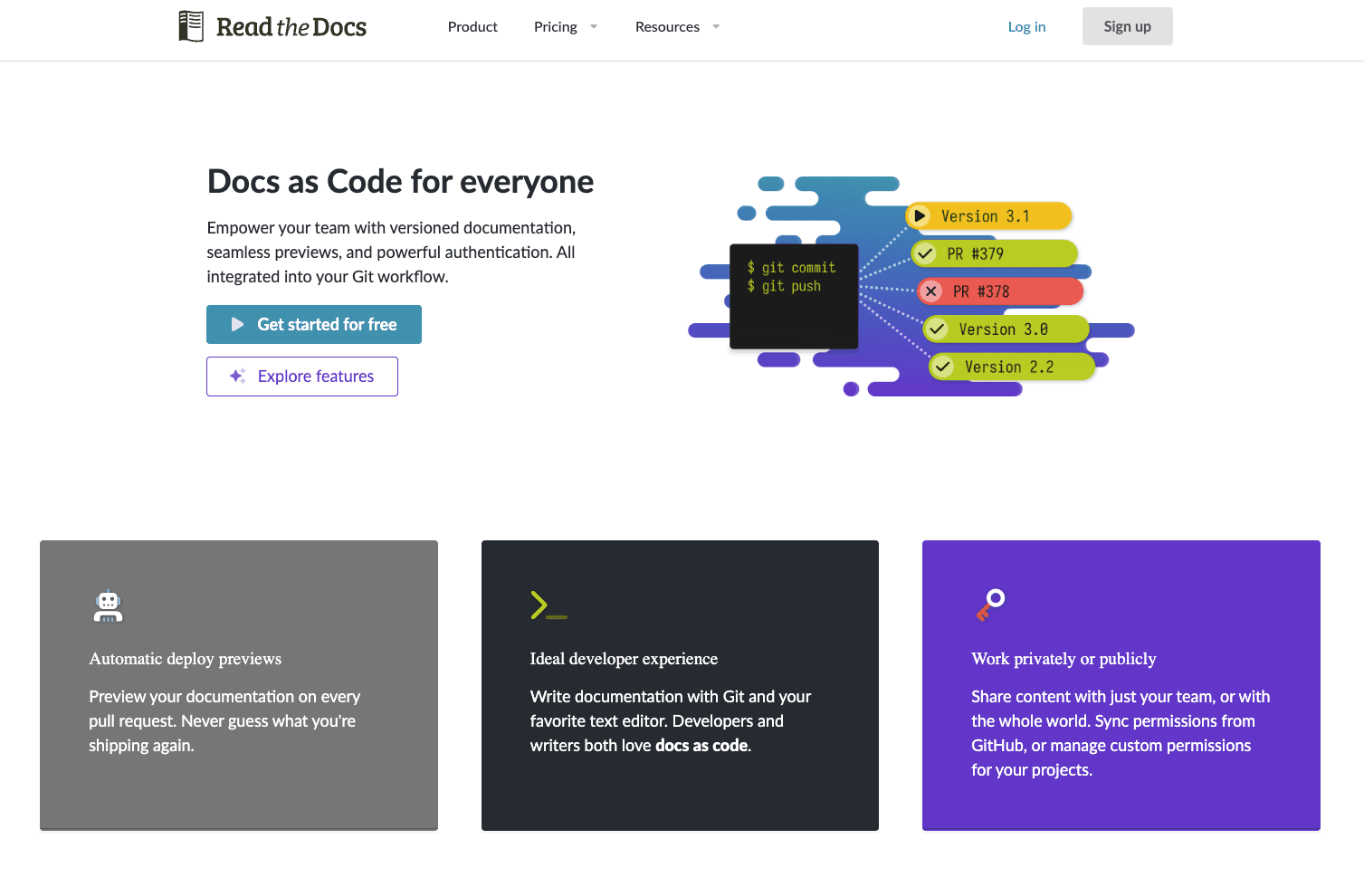Click the red X icon on PR #378

point(931,291)
